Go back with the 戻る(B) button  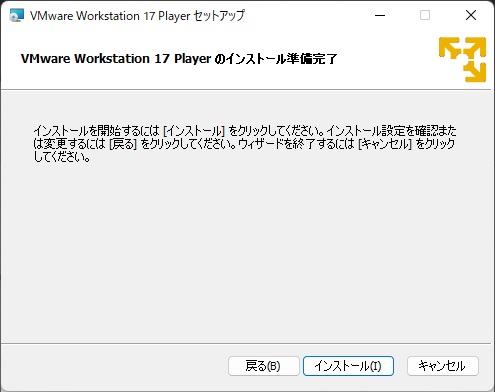(x=264, y=366)
